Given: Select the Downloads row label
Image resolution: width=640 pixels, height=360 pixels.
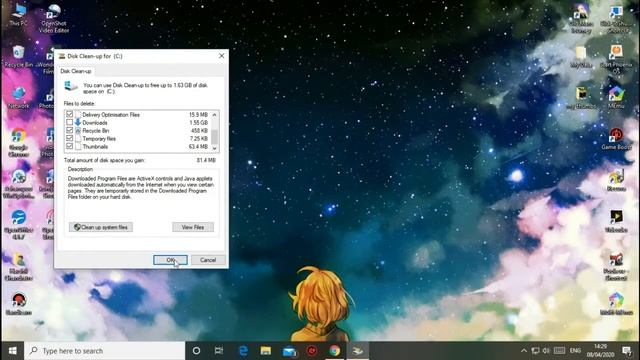Looking at the screenshot, I should (x=95, y=122).
